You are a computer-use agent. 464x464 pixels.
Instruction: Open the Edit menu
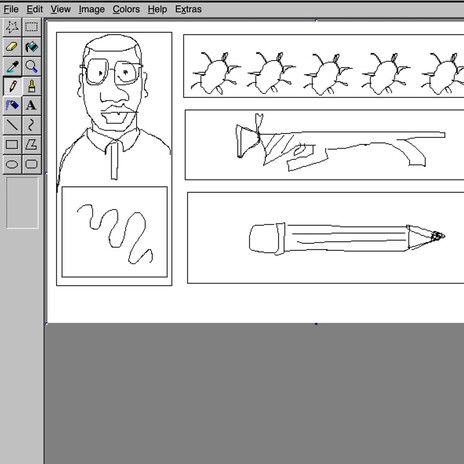[x=35, y=9]
